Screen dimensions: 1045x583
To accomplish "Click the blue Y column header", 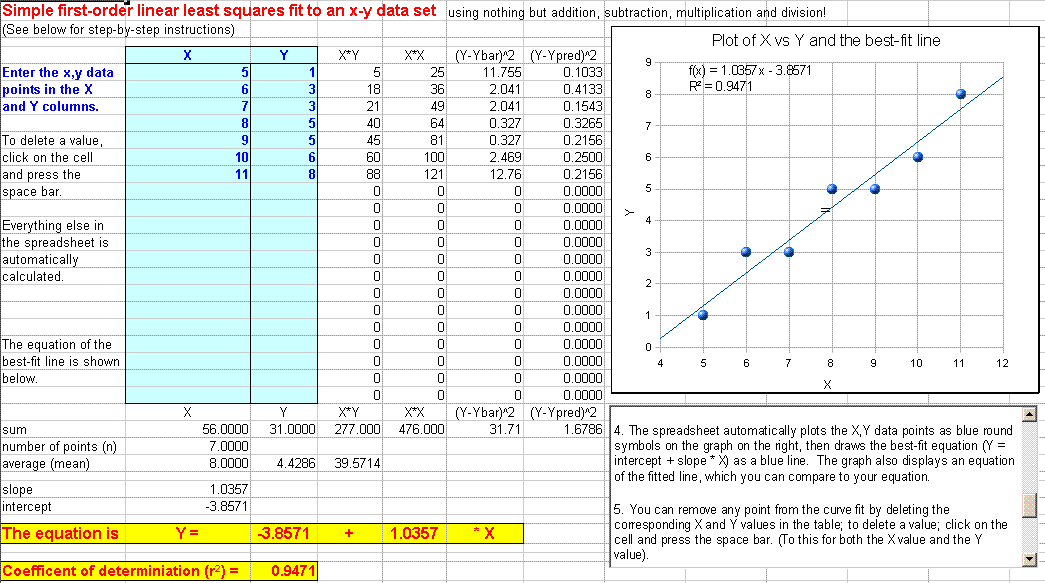I will point(284,55).
